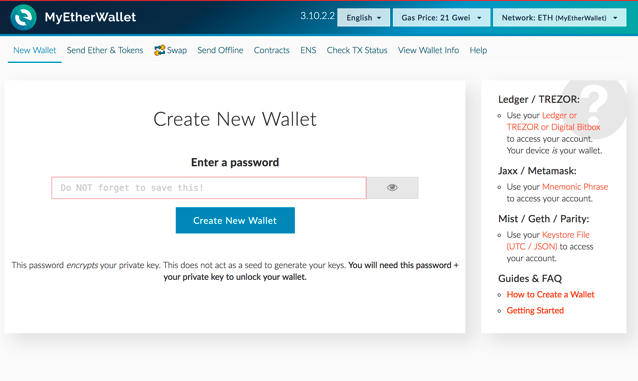The image size is (638, 381).
Task: Click the MyEtherWallet title text
Action: click(90, 18)
